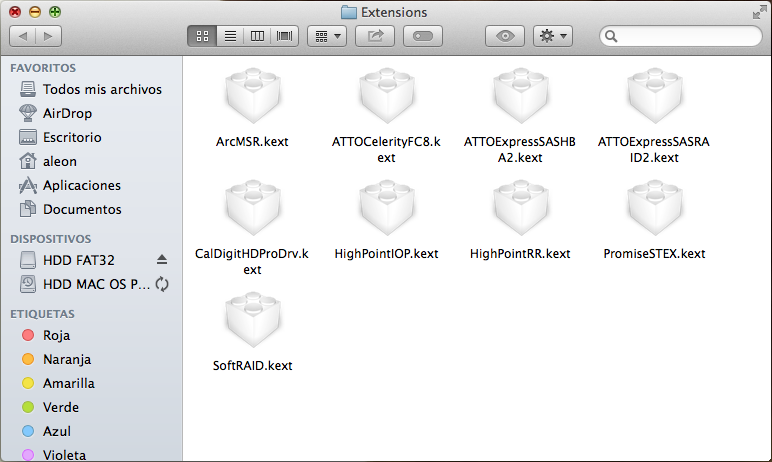Click the Quick Look eye button
This screenshot has height=462, width=772.
[x=505, y=36]
